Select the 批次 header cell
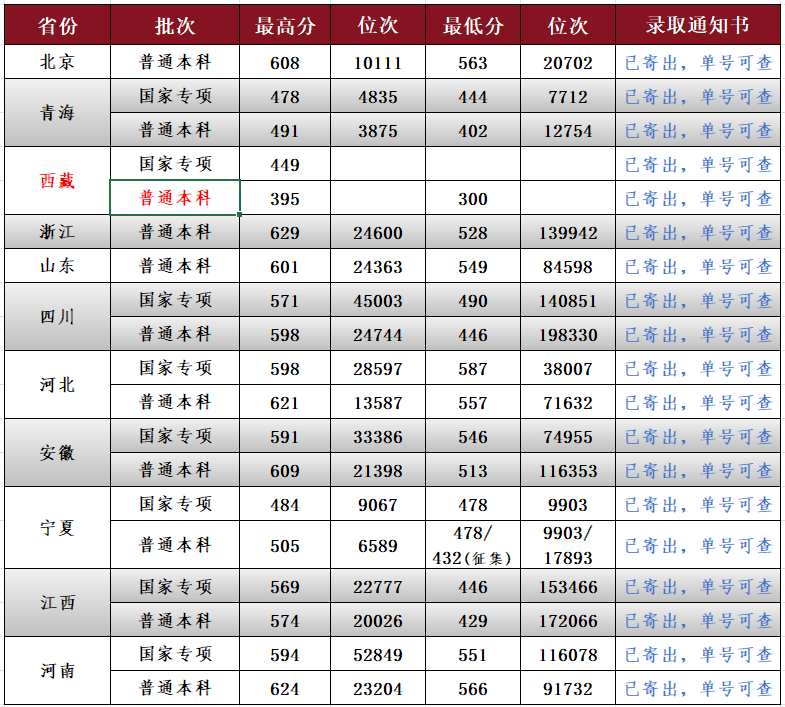The image size is (785, 707). pos(175,25)
